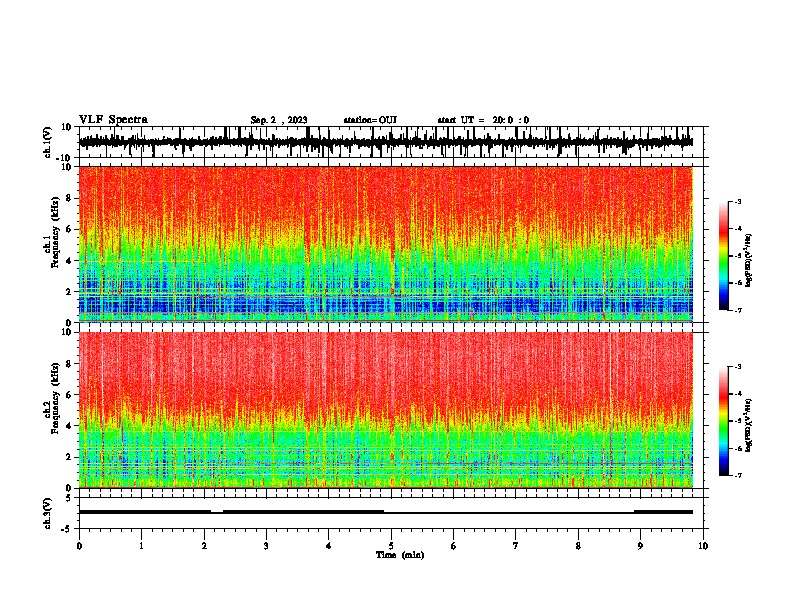Click the "VLF Spectra" plot title
Image resolution: width=792 pixels, height=612 pixels.
tap(113, 120)
